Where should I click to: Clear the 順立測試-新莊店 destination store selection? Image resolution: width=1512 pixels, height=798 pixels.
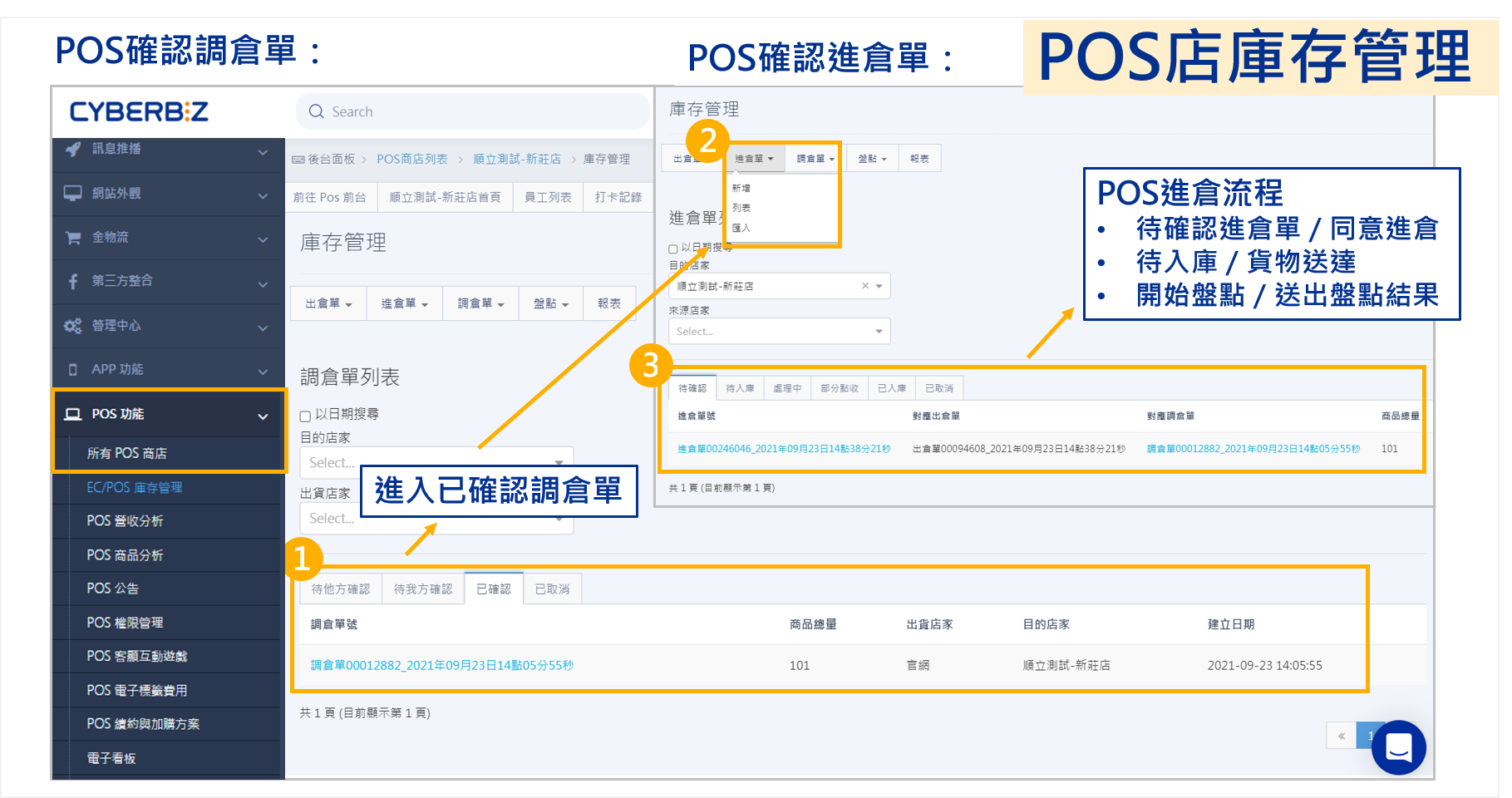click(x=865, y=286)
